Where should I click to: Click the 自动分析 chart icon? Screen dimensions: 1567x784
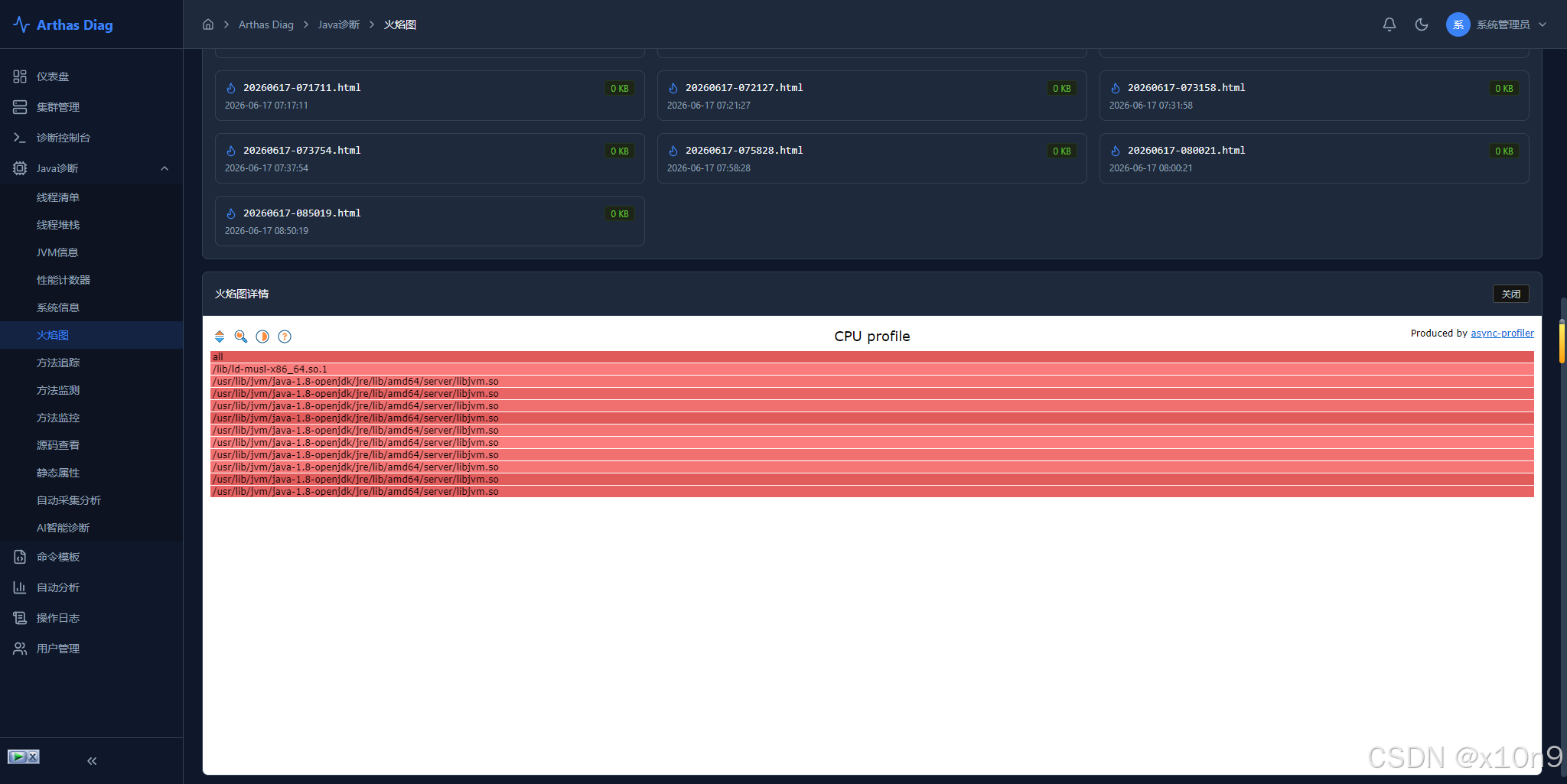pos(20,587)
